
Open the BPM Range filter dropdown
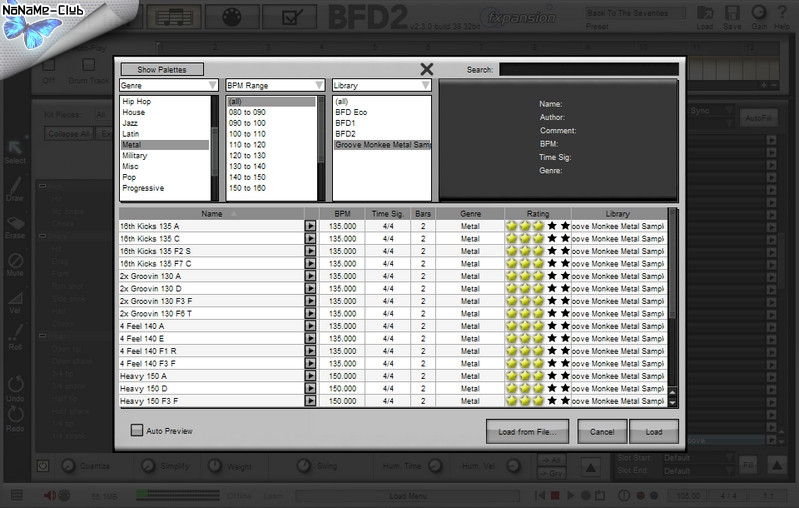pyautogui.click(x=275, y=86)
